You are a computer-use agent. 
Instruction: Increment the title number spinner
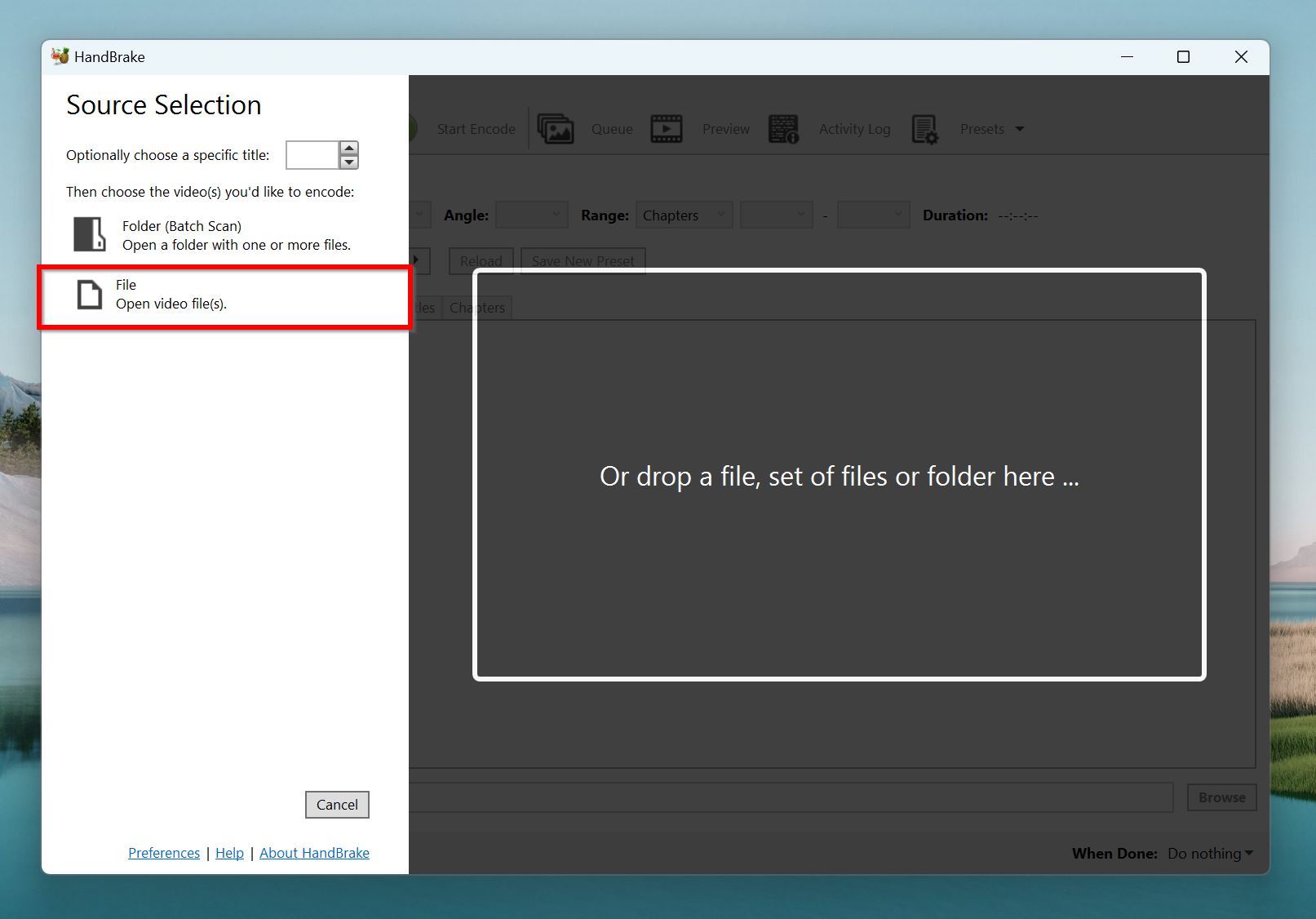click(x=348, y=149)
